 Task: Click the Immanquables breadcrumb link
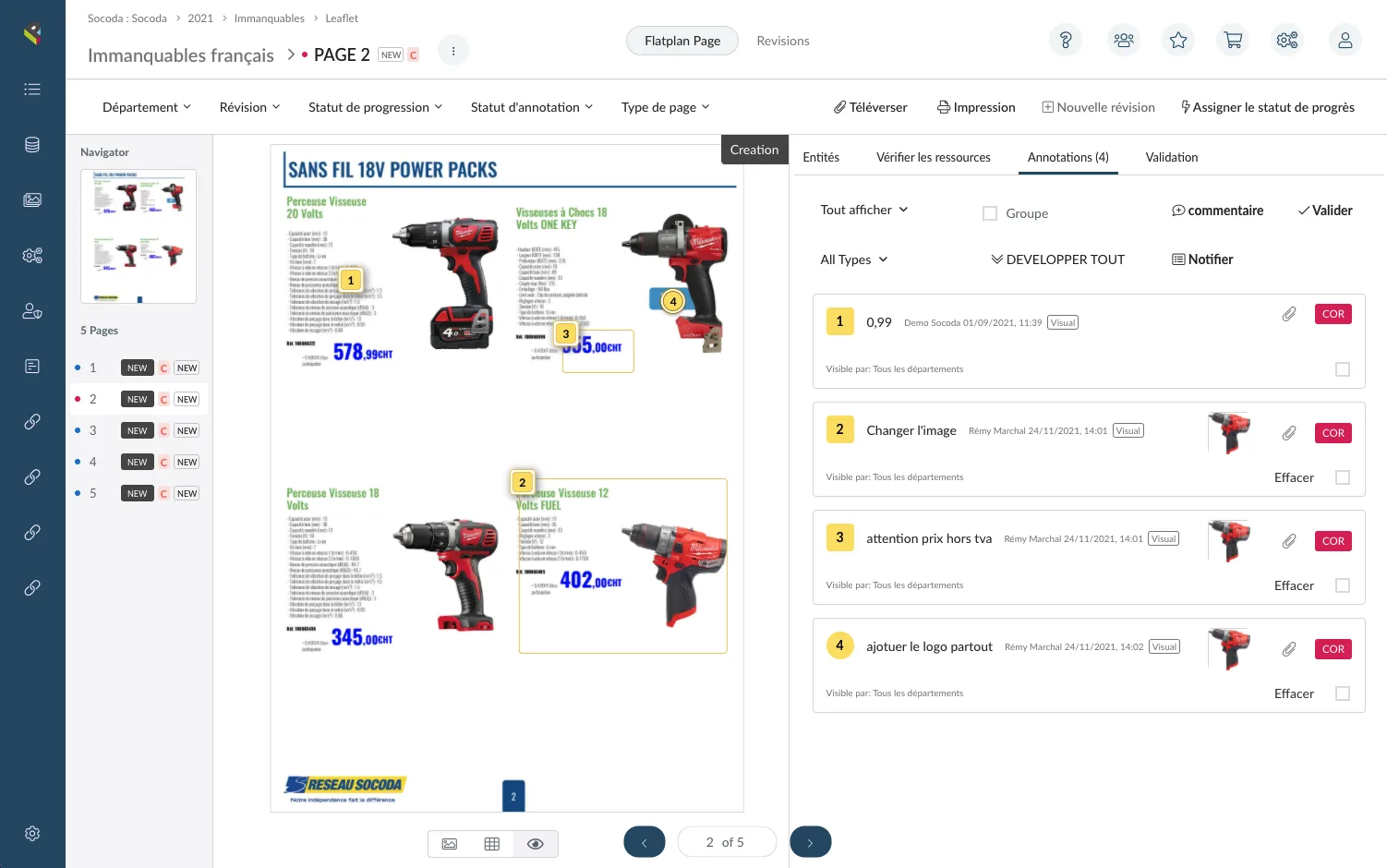pyautogui.click(x=269, y=18)
